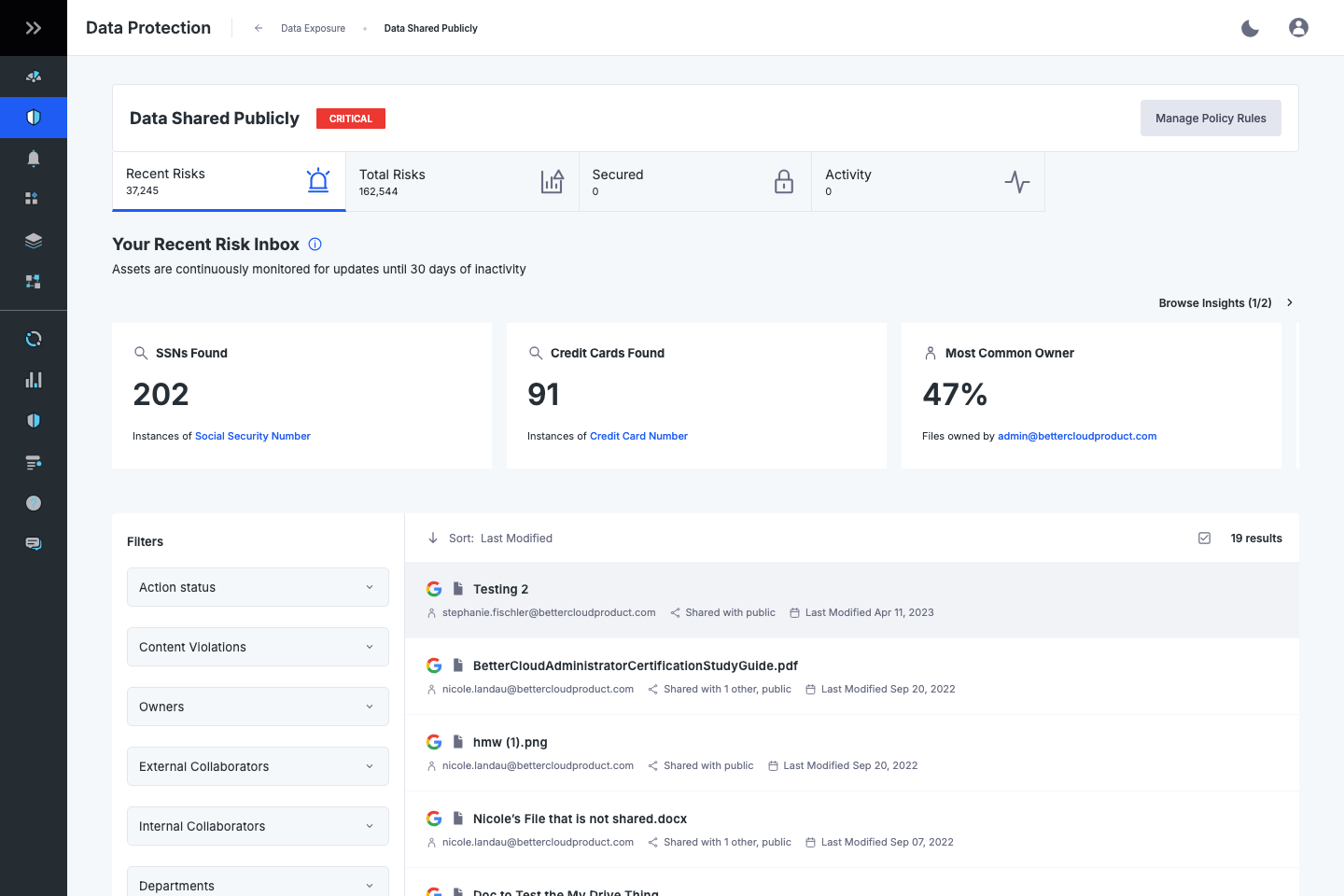Viewport: 1344px width, 896px height.
Task: Open the list-with-dot icon in sidebar
Action: 34,462
